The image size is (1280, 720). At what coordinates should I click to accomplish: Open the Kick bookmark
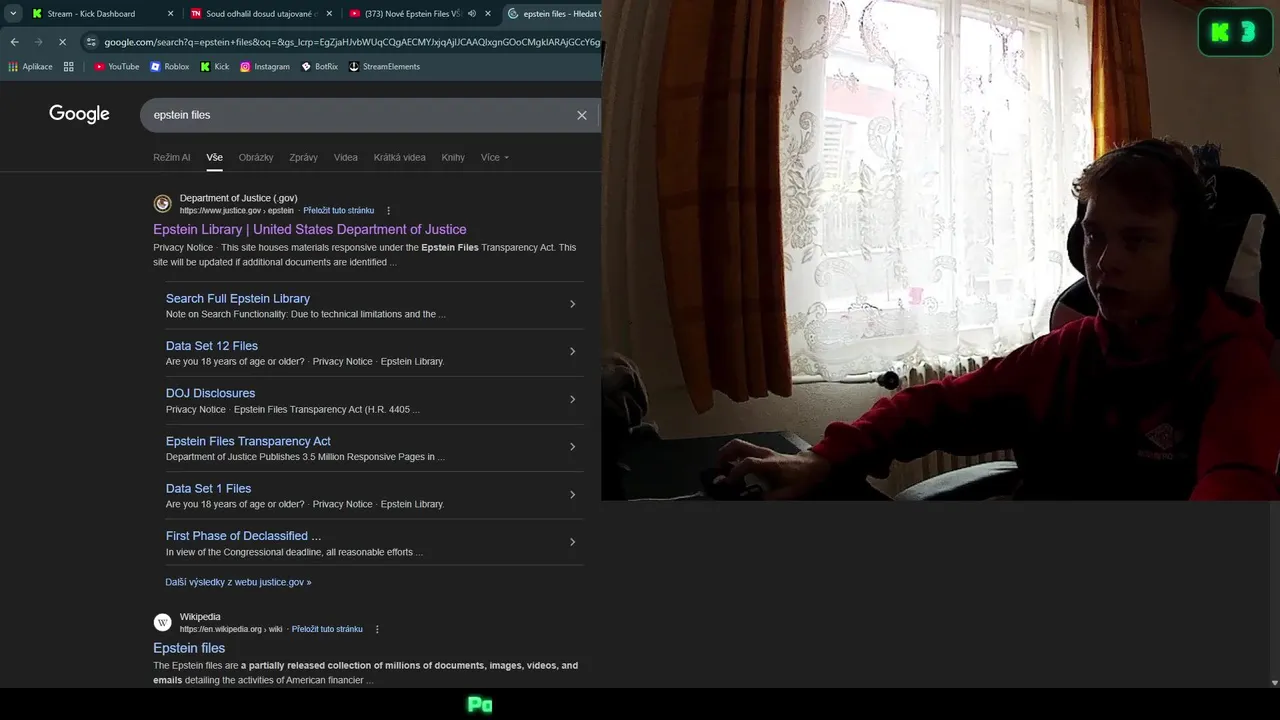coord(215,67)
